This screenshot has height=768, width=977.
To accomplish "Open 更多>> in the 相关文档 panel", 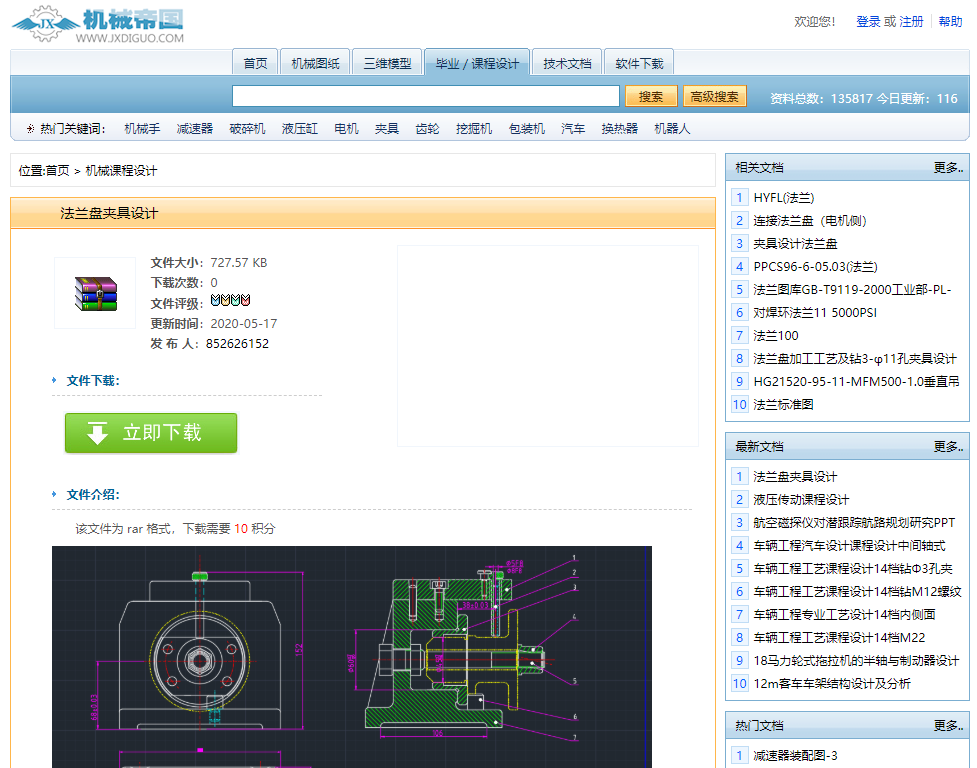I will [x=950, y=167].
